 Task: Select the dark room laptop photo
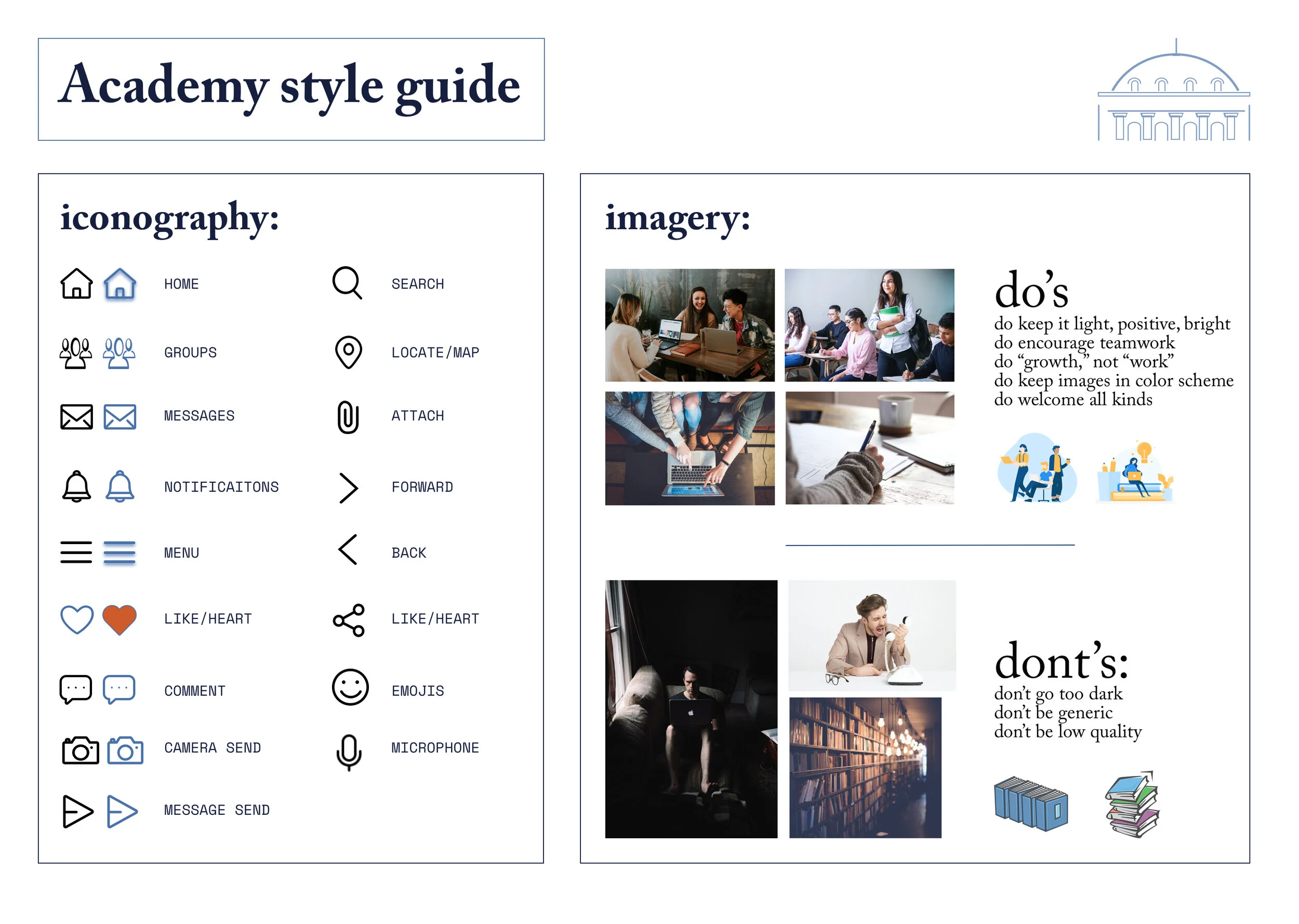[x=691, y=708]
